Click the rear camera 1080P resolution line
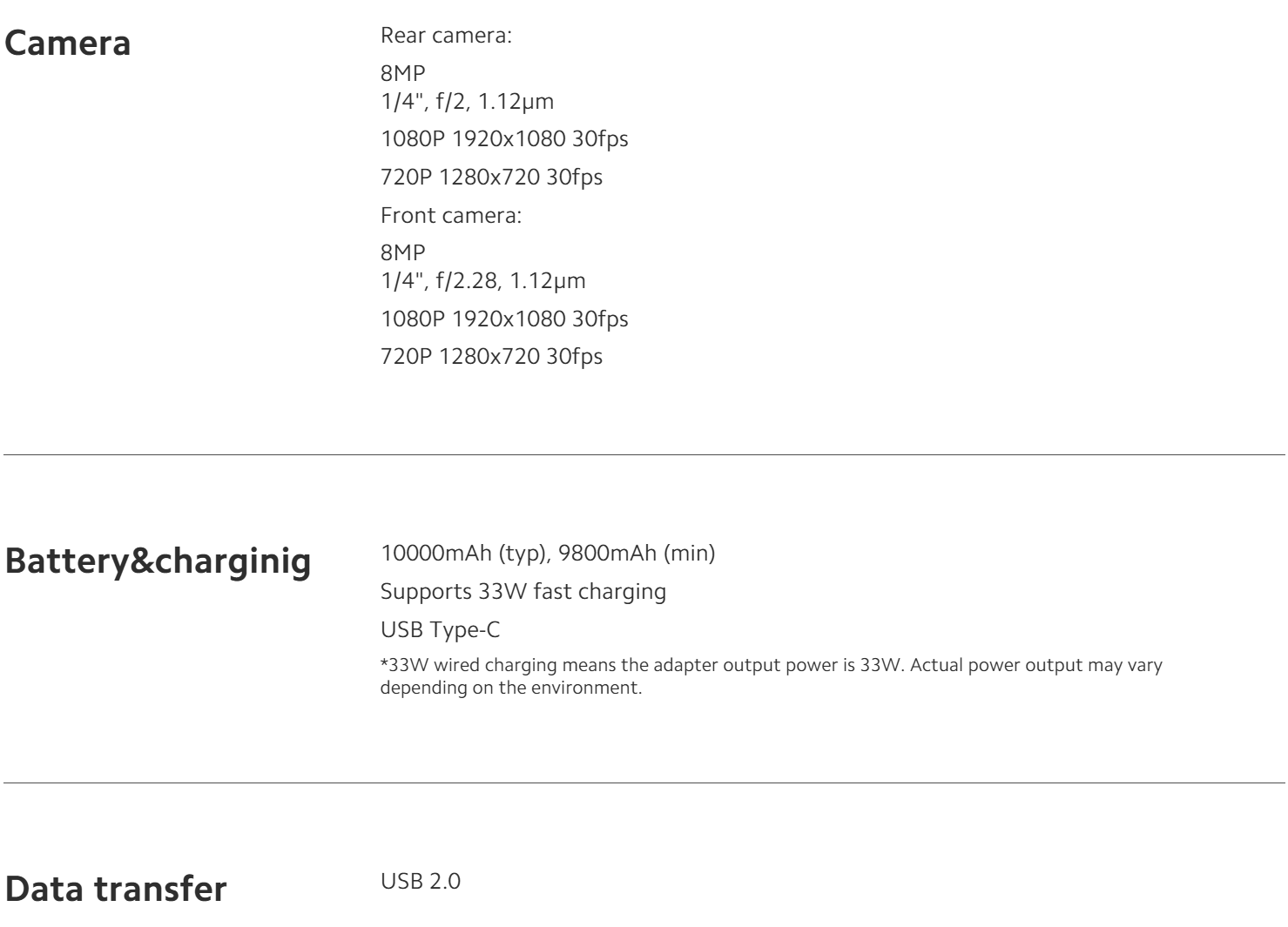The width and height of the screenshot is (1288, 927). tap(504, 139)
